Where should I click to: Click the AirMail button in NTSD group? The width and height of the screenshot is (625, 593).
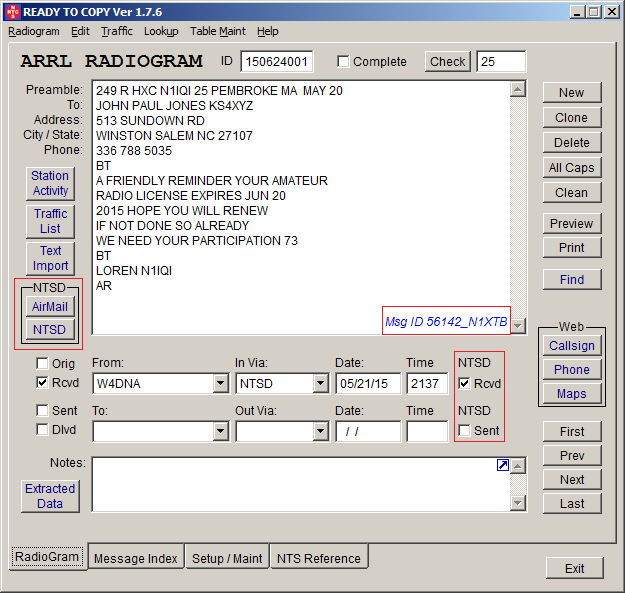click(x=50, y=307)
